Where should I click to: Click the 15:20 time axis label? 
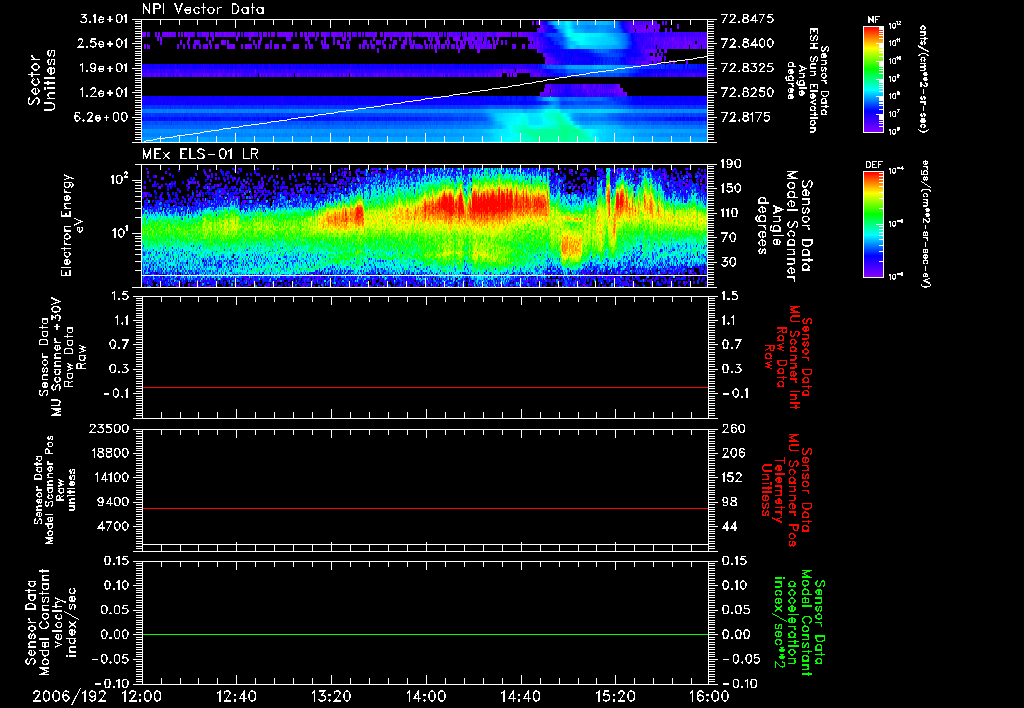click(x=615, y=697)
